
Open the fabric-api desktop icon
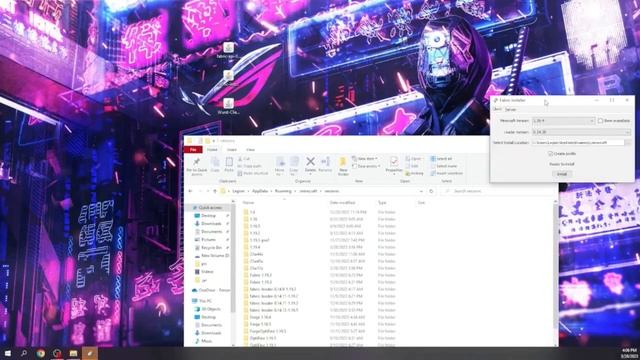229,51
